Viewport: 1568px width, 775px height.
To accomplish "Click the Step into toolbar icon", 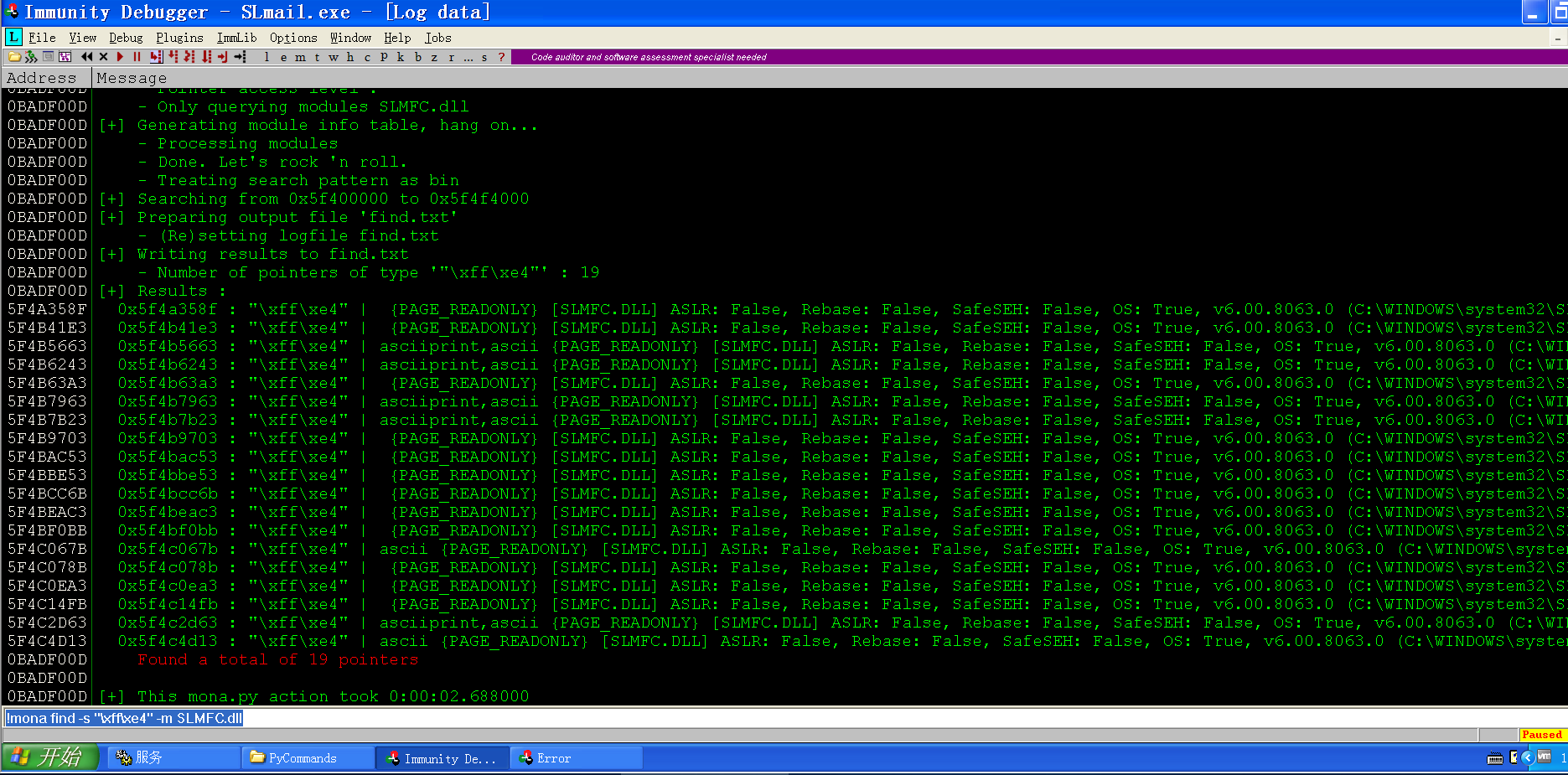I will (157, 57).
